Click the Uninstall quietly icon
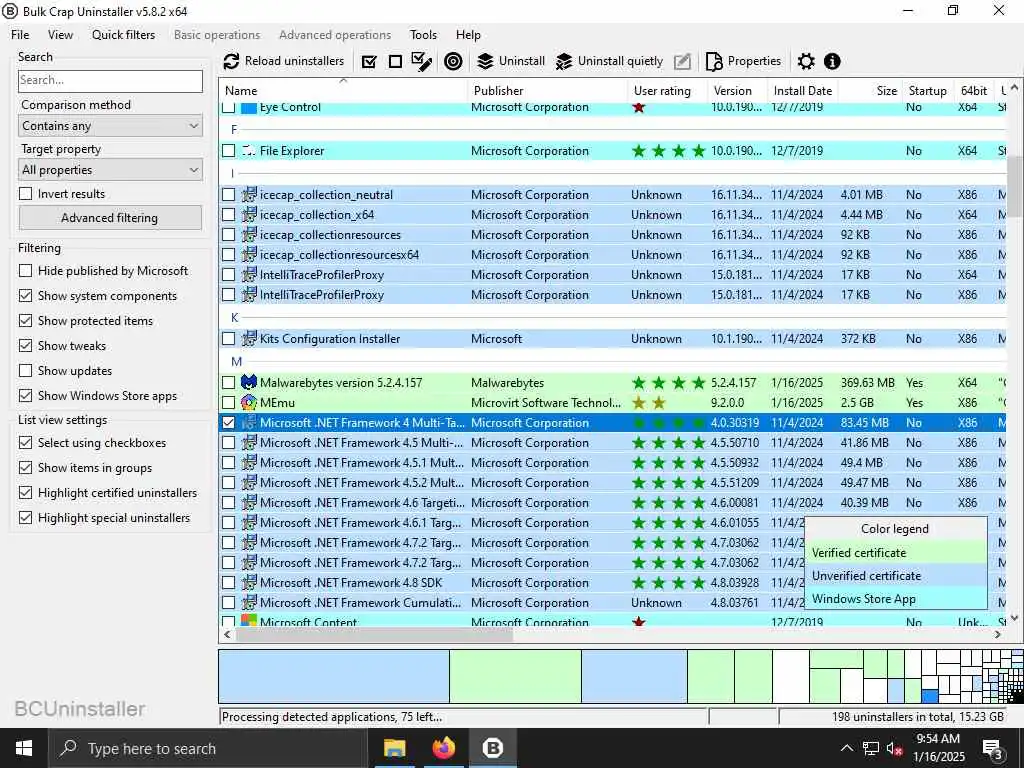The height and width of the screenshot is (768, 1024). [564, 61]
